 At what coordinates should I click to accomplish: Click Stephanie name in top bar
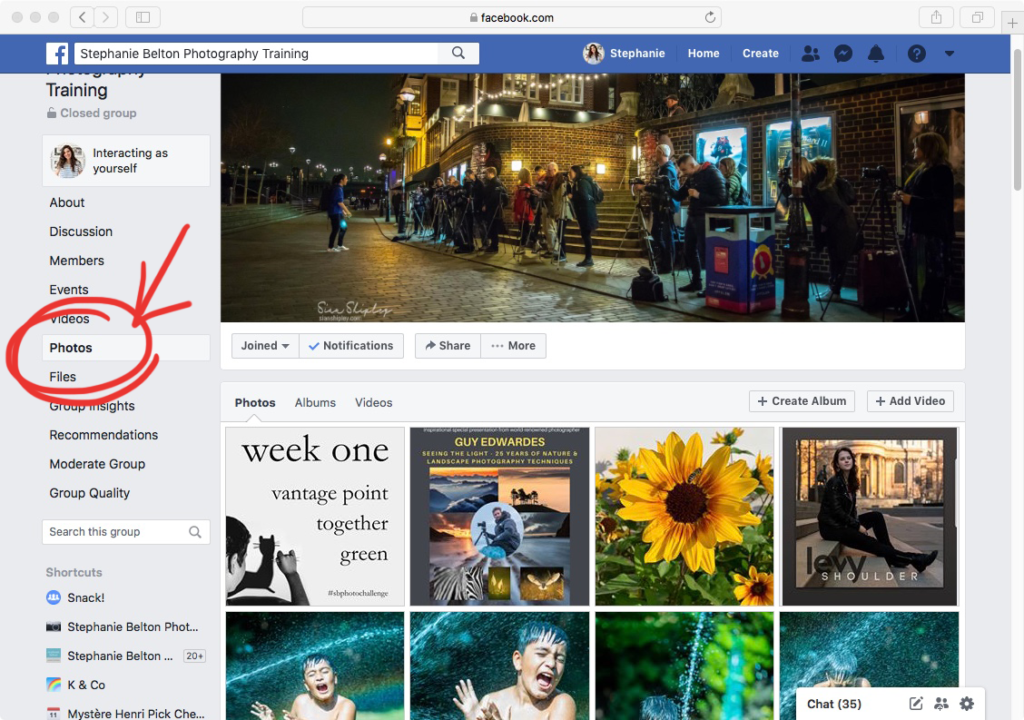coord(637,54)
